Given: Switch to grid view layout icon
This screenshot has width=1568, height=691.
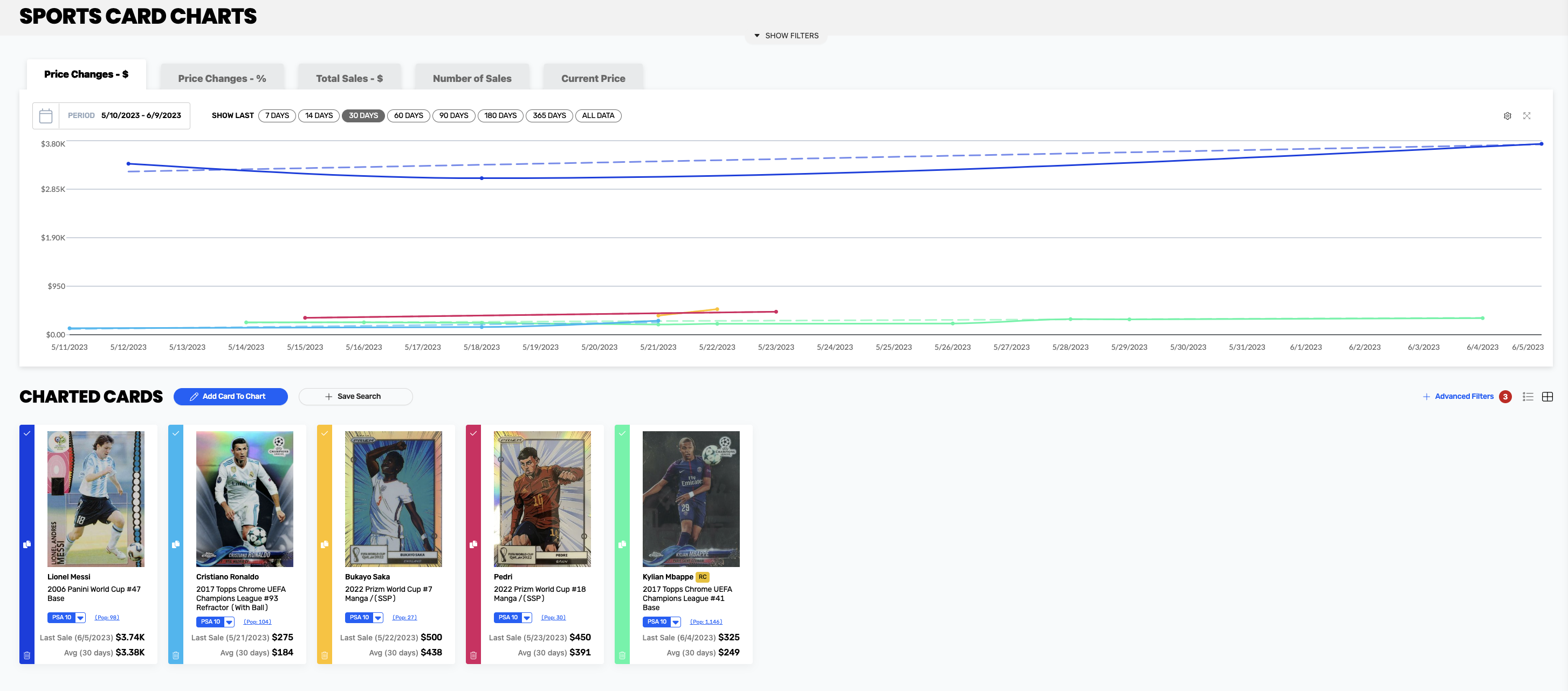Looking at the screenshot, I should coord(1548,397).
